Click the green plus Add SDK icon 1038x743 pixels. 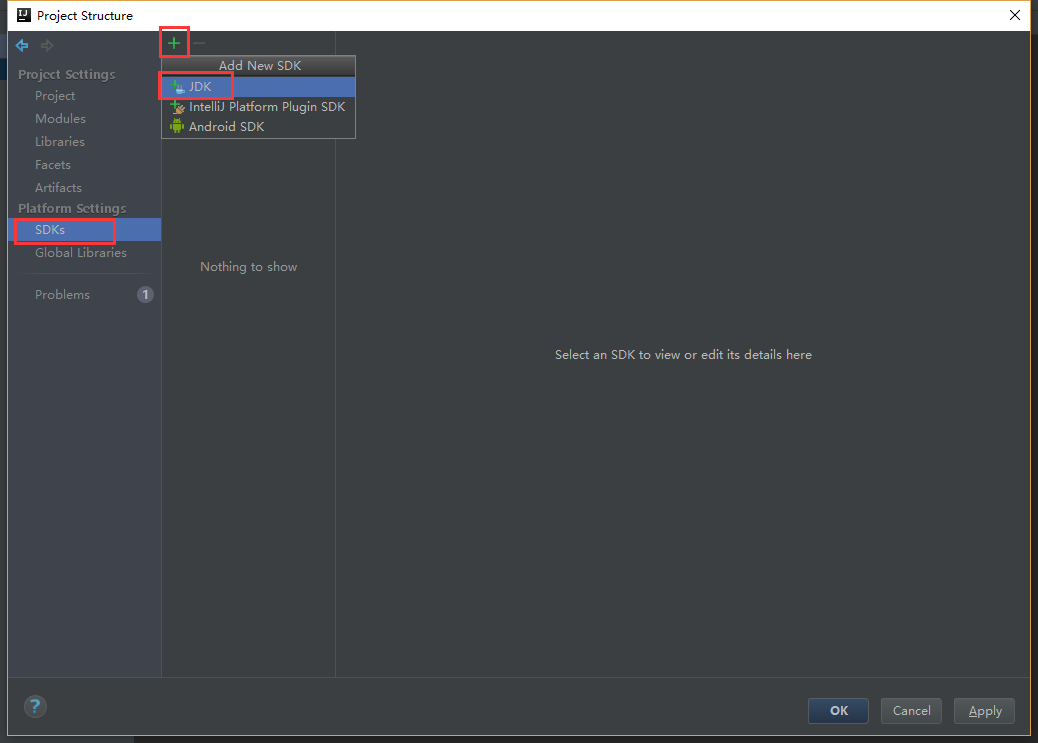[x=174, y=43]
